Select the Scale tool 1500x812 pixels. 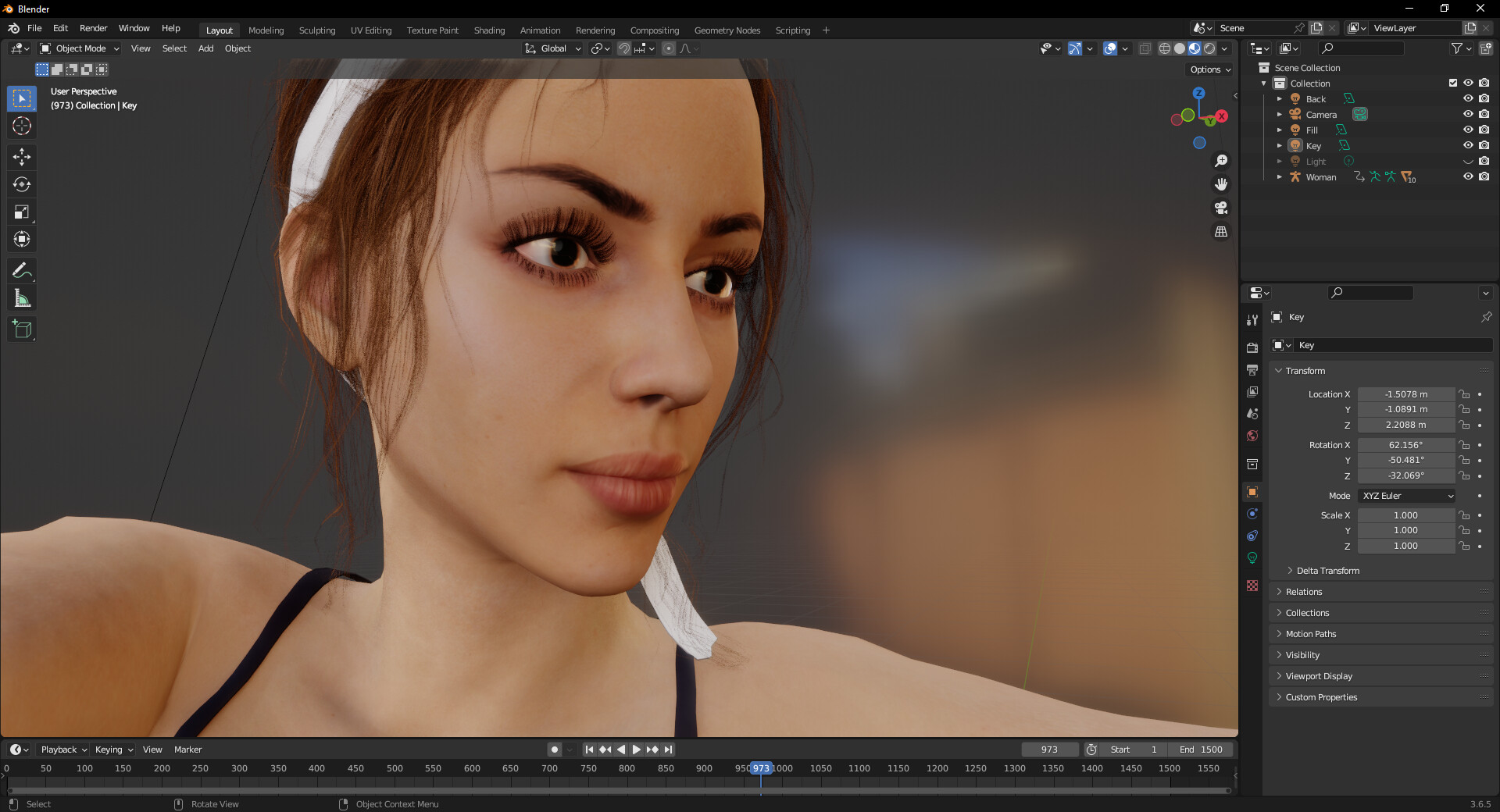tap(21, 212)
